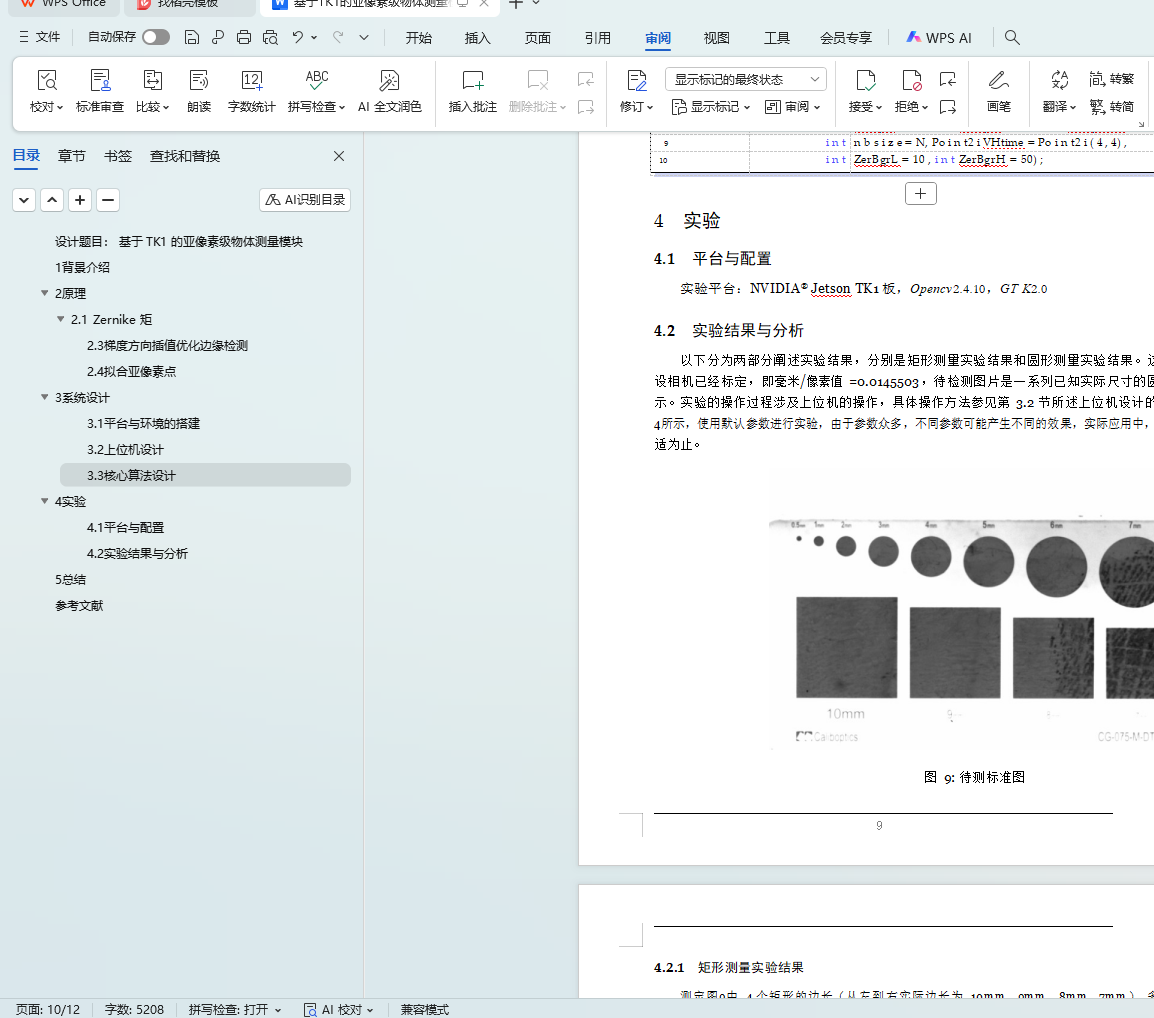
Task: Click the 插入批注 insert comment icon
Action: click(472, 81)
